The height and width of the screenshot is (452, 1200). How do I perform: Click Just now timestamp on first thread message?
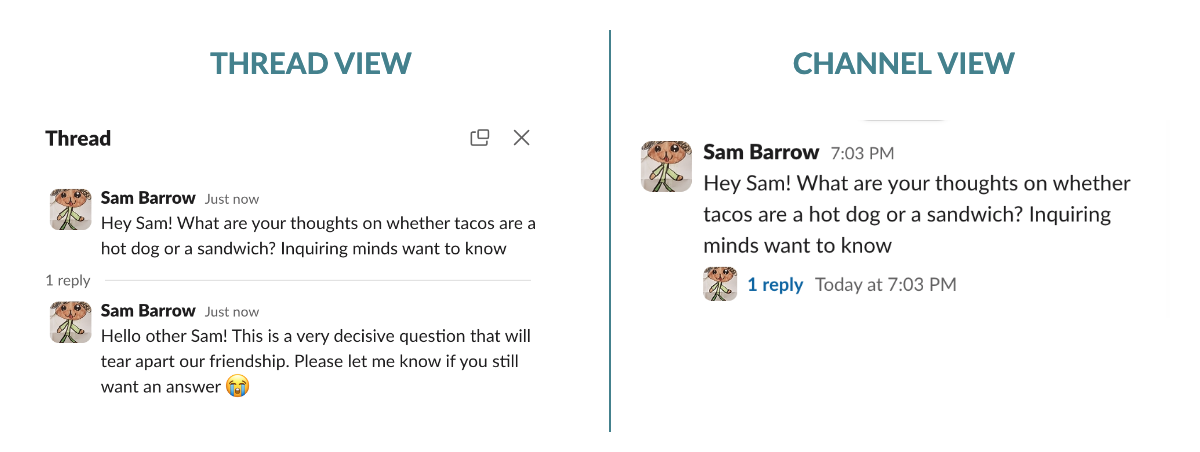point(232,199)
